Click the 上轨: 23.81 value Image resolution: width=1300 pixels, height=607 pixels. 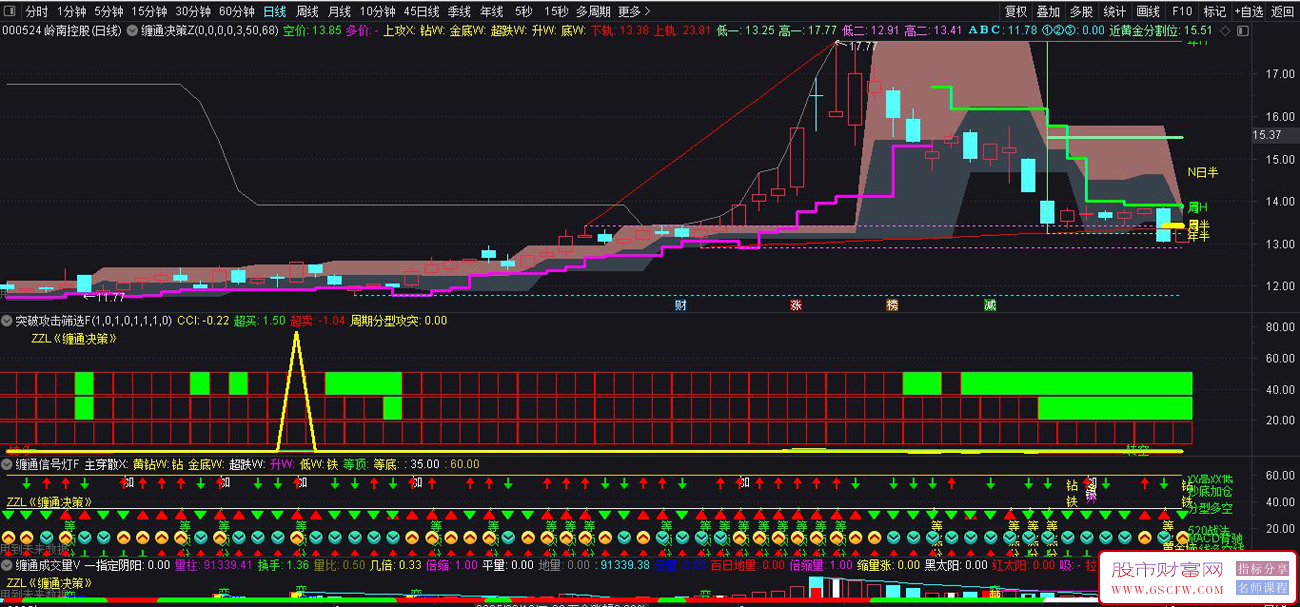[x=682, y=30]
